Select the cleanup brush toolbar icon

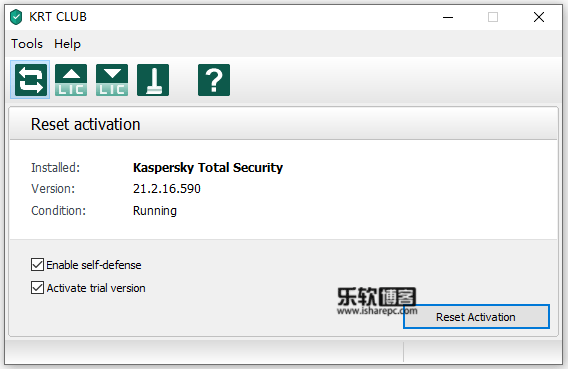pos(153,80)
